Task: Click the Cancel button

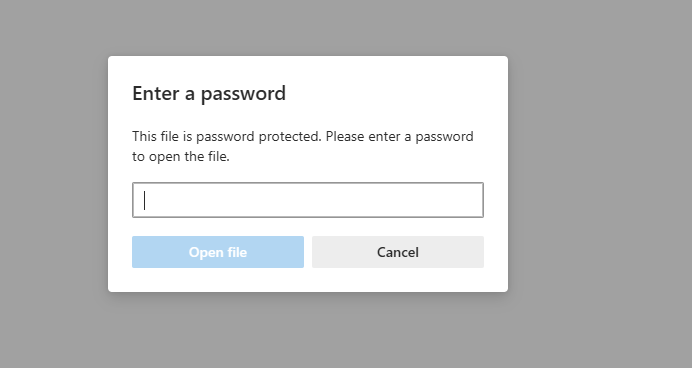Action: coord(398,252)
